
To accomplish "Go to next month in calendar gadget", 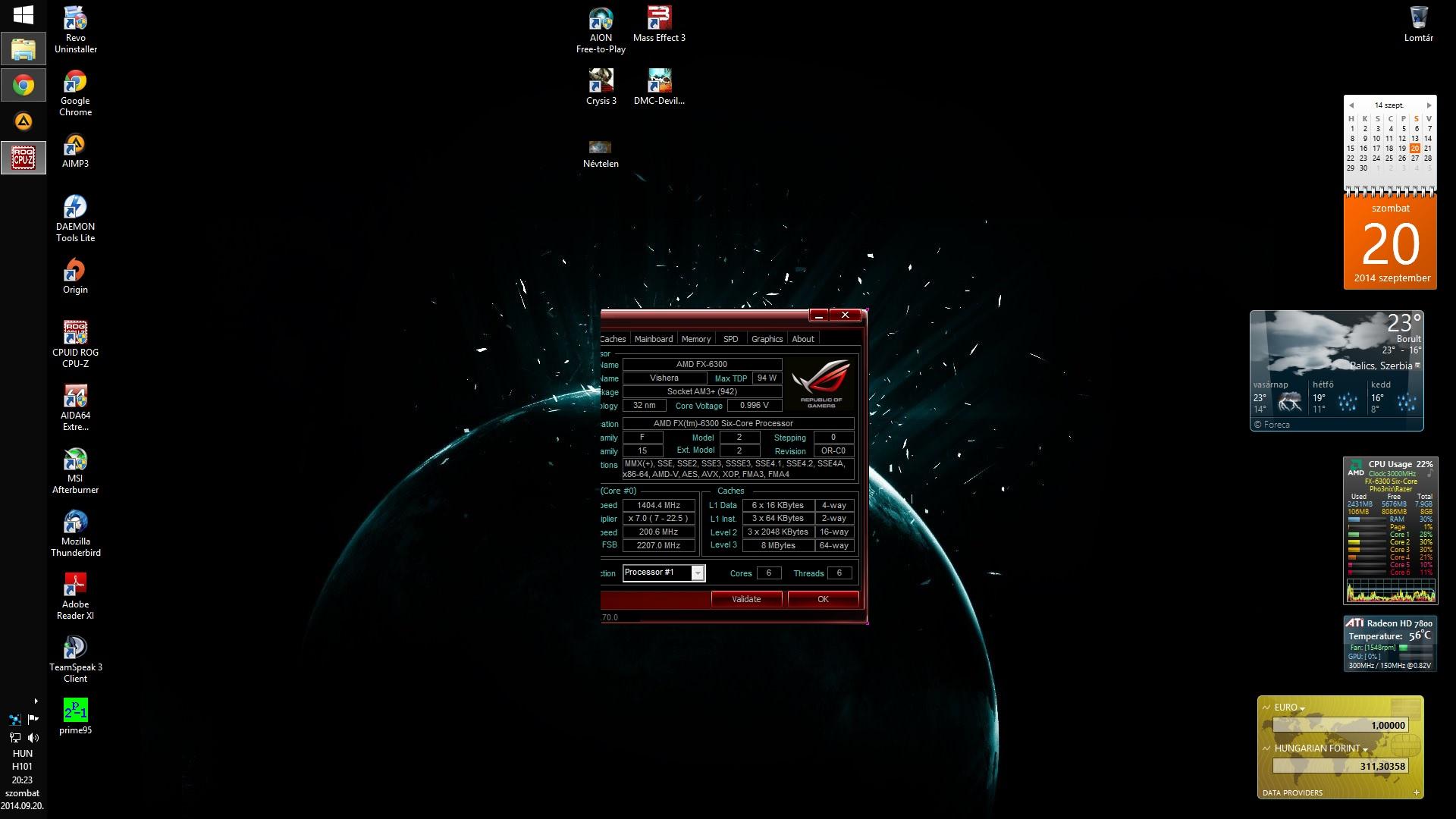I will [x=1429, y=105].
